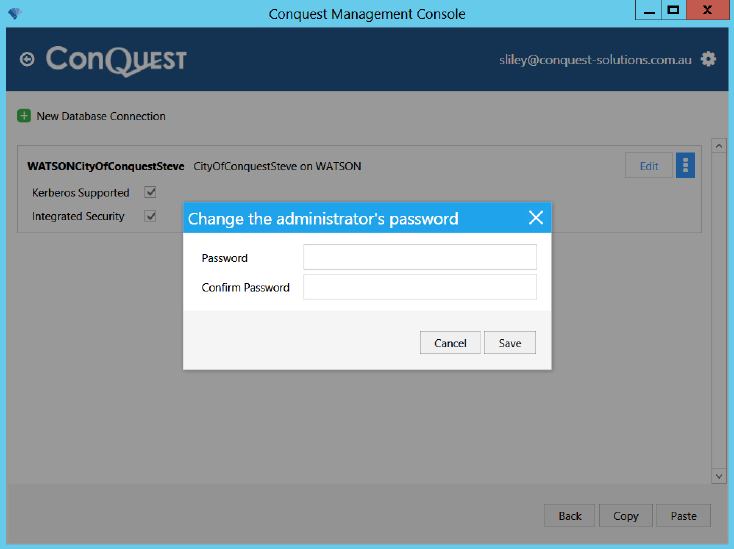Click the Edit button for WATSONCityOfConquestSteve
734x549 pixels.
[649, 165]
